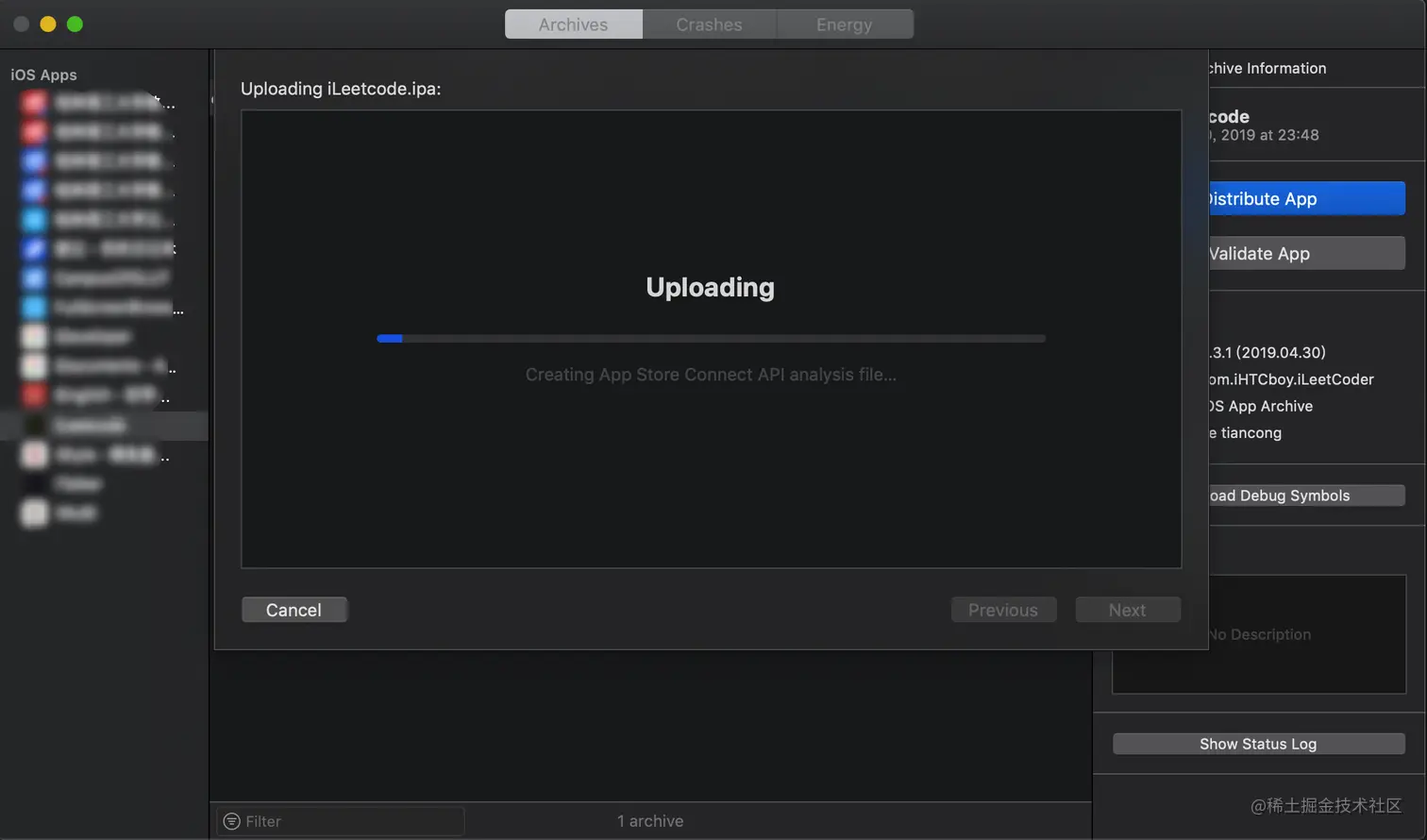Click the Validate App button
The height and width of the screenshot is (840, 1427).
(1306, 253)
